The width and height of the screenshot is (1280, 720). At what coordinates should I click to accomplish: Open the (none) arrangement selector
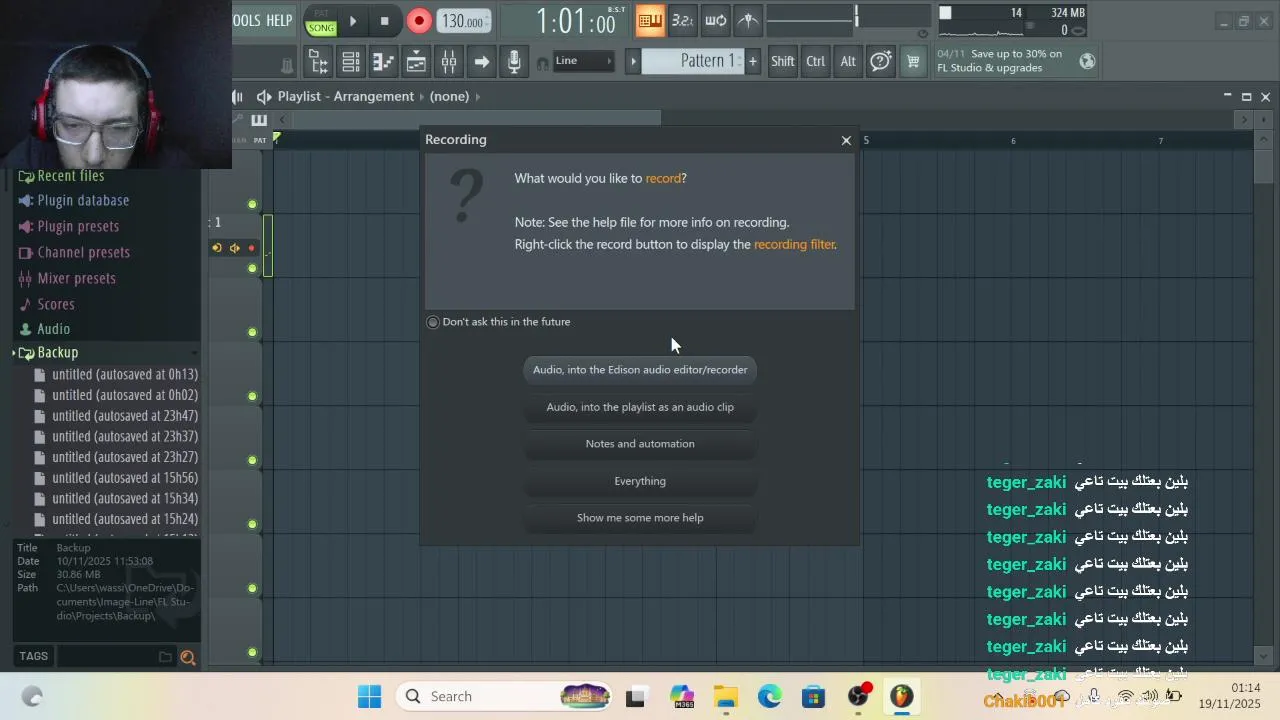(449, 97)
